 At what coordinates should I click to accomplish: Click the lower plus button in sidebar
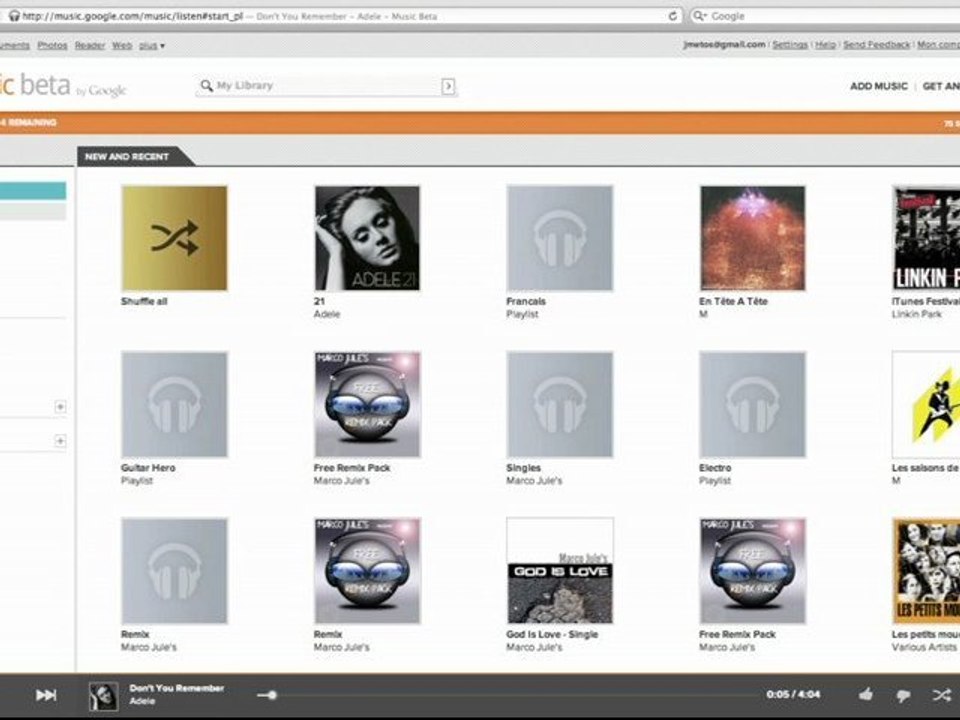[60, 441]
